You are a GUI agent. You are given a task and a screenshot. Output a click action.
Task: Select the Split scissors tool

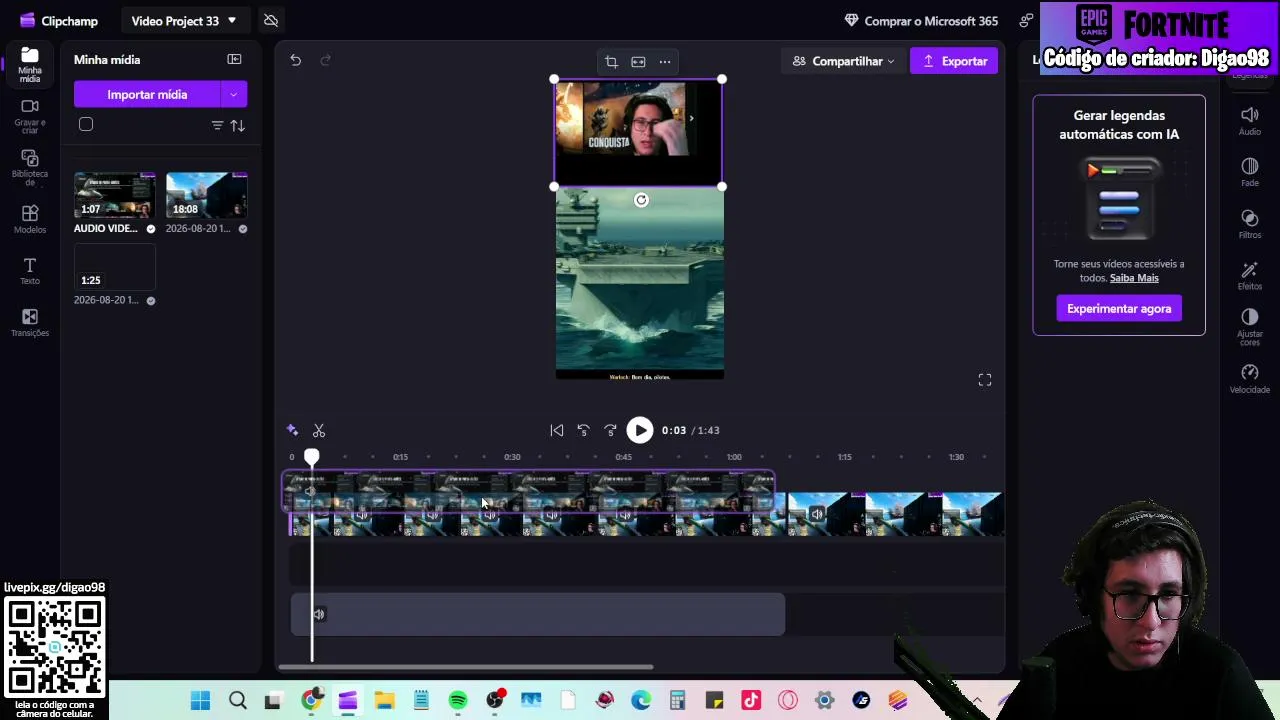[319, 430]
